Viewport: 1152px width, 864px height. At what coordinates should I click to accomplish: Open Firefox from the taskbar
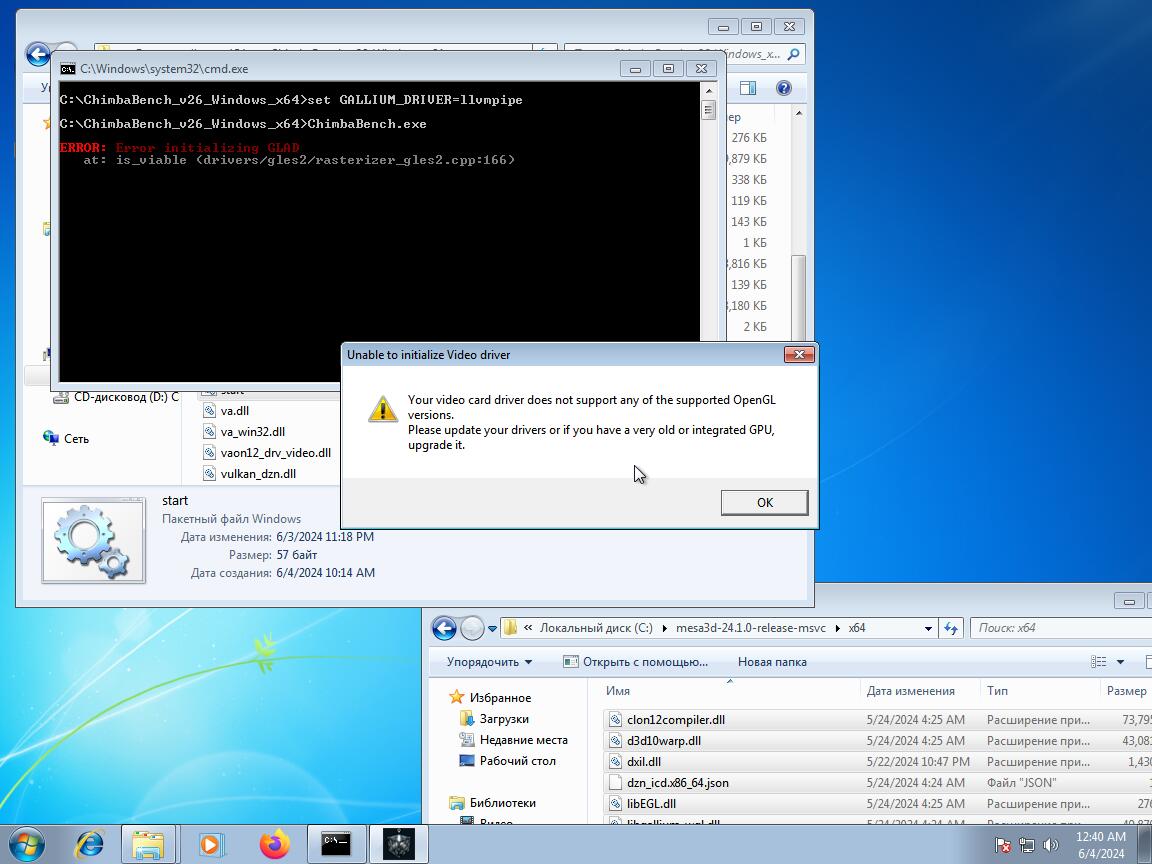tap(275, 844)
